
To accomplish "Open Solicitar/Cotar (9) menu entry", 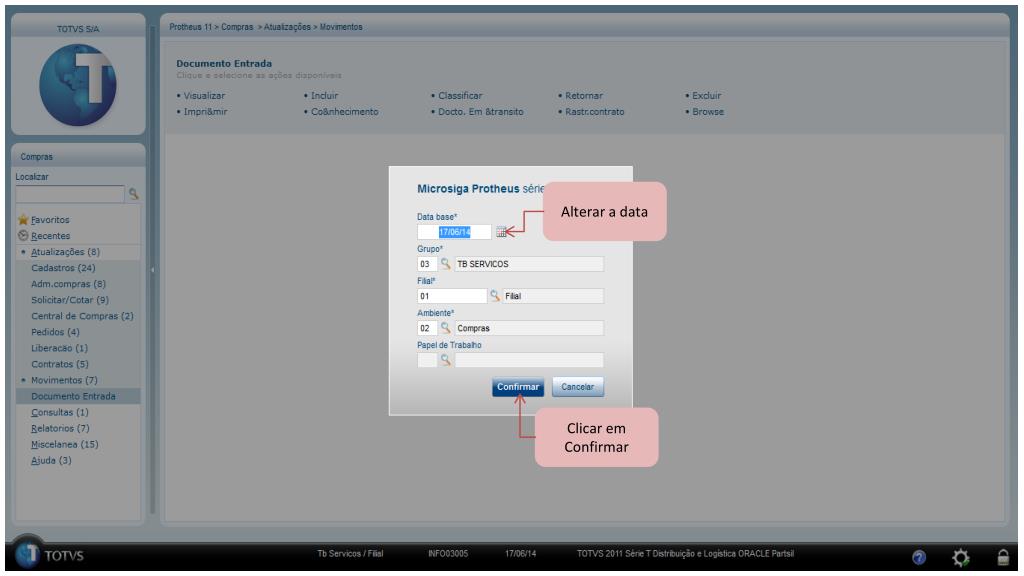I will click(x=70, y=300).
